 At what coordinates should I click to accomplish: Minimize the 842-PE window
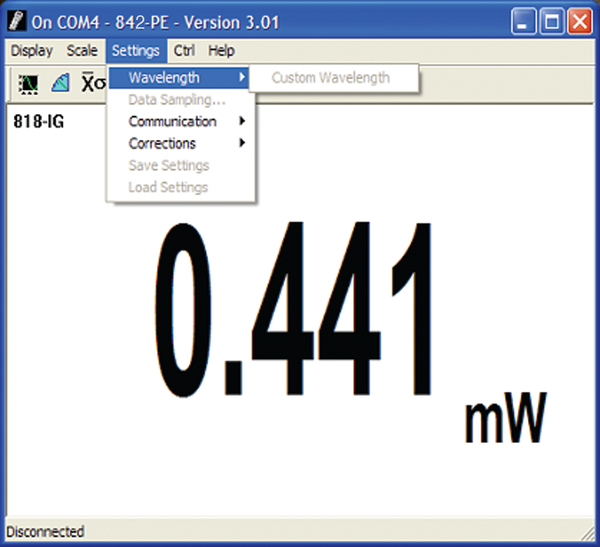[x=526, y=21]
